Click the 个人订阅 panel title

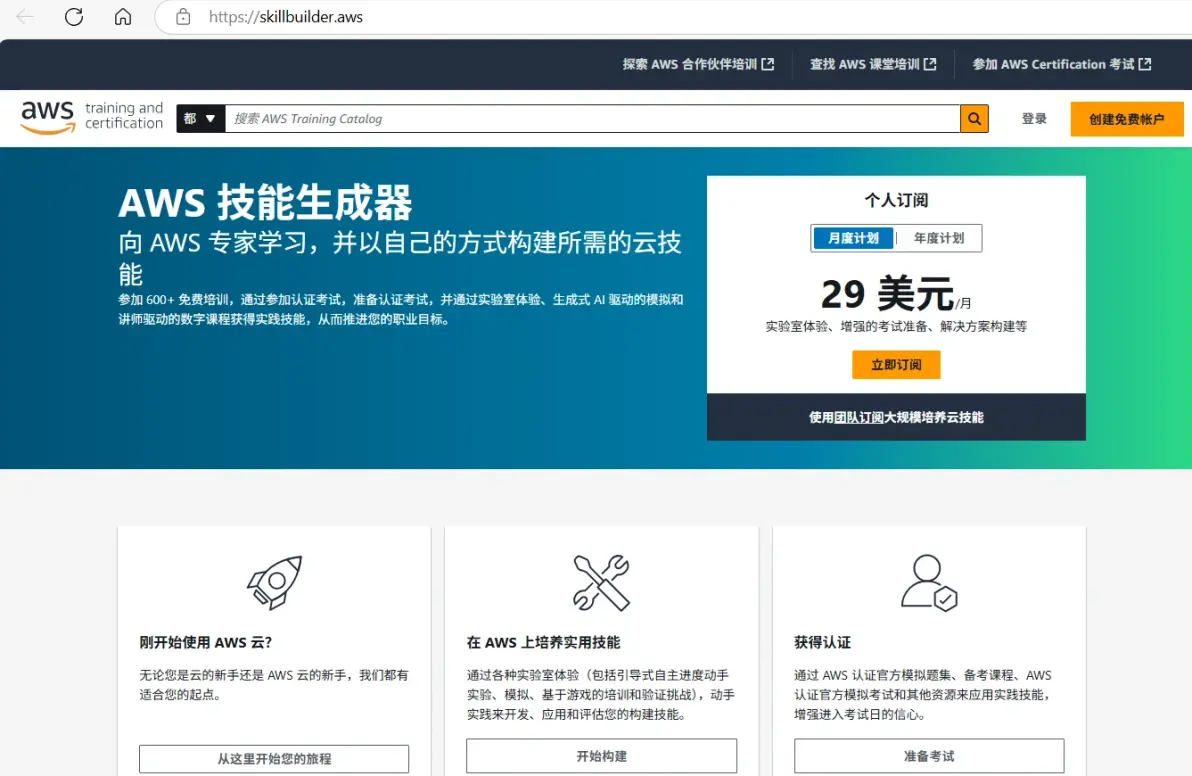pyautogui.click(x=896, y=200)
